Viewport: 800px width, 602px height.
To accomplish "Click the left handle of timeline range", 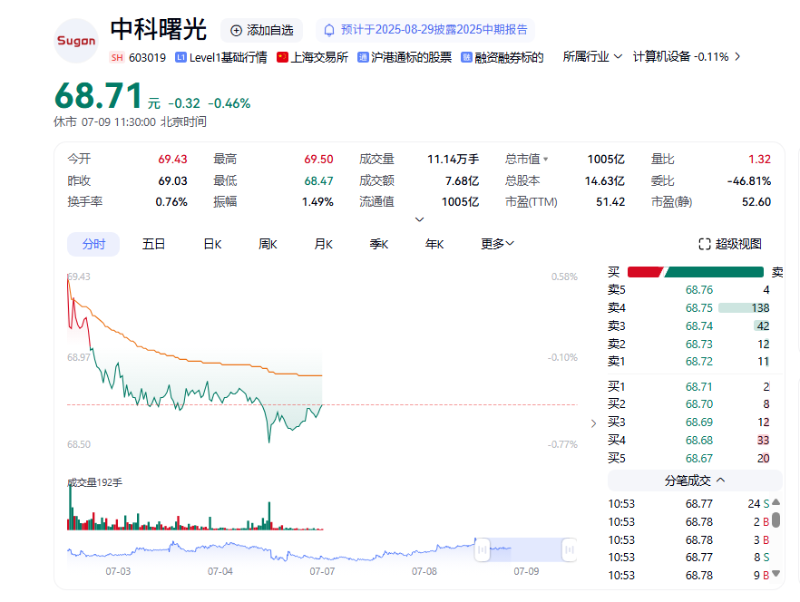I will (x=482, y=550).
